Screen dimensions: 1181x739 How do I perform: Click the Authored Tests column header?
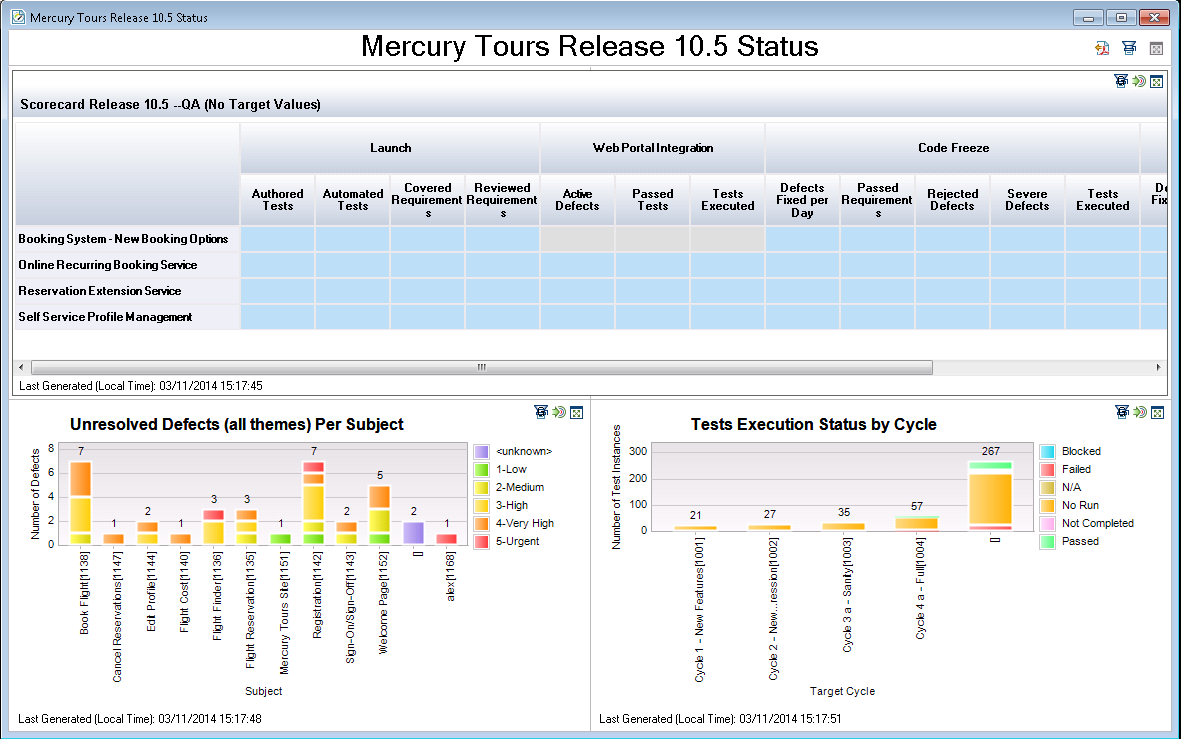click(x=278, y=200)
